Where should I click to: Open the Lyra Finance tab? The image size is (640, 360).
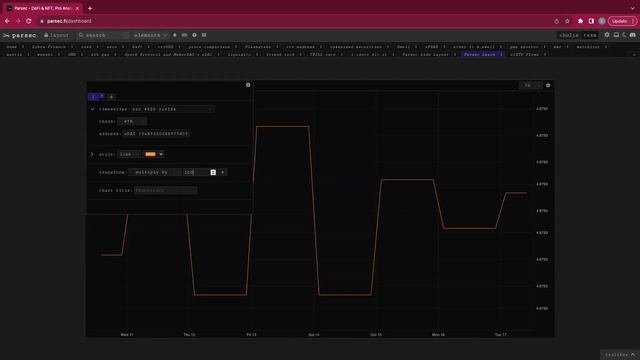[x=49, y=47]
